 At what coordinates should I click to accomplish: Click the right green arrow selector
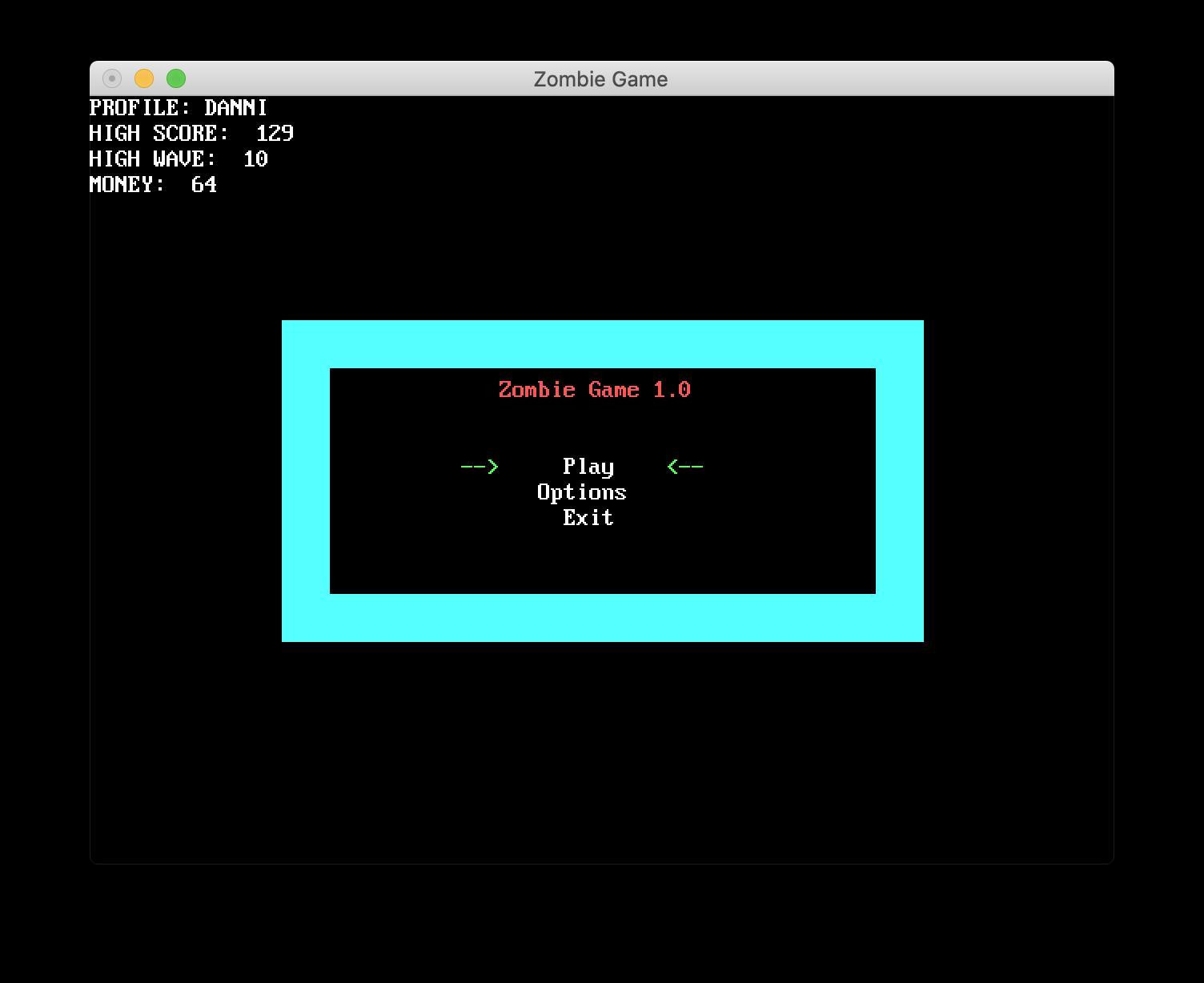[685, 467]
